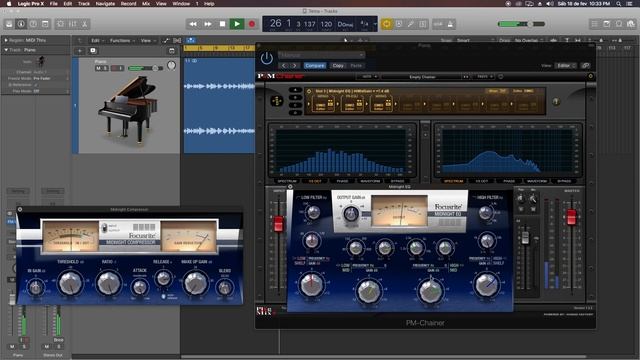This screenshot has width=640, height=360.
Task: Open the Apple menu
Action: (x=9, y=4)
